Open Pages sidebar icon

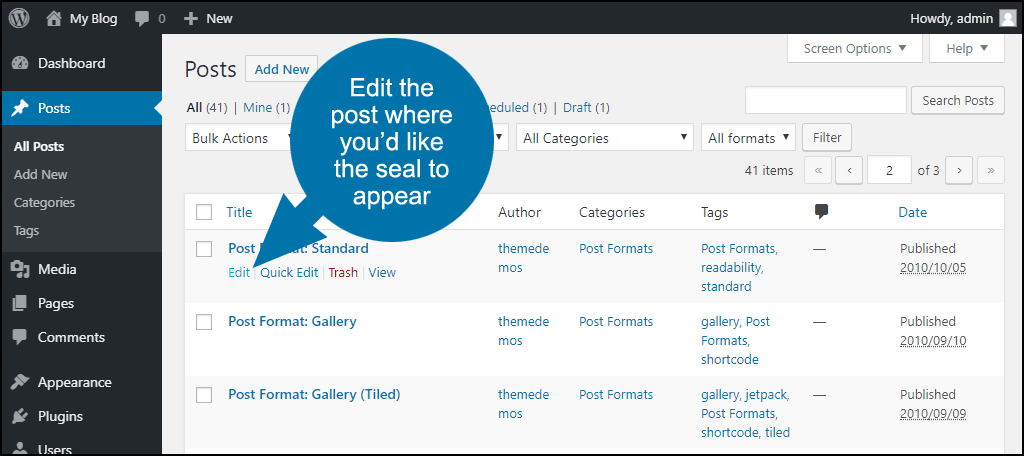[20, 303]
